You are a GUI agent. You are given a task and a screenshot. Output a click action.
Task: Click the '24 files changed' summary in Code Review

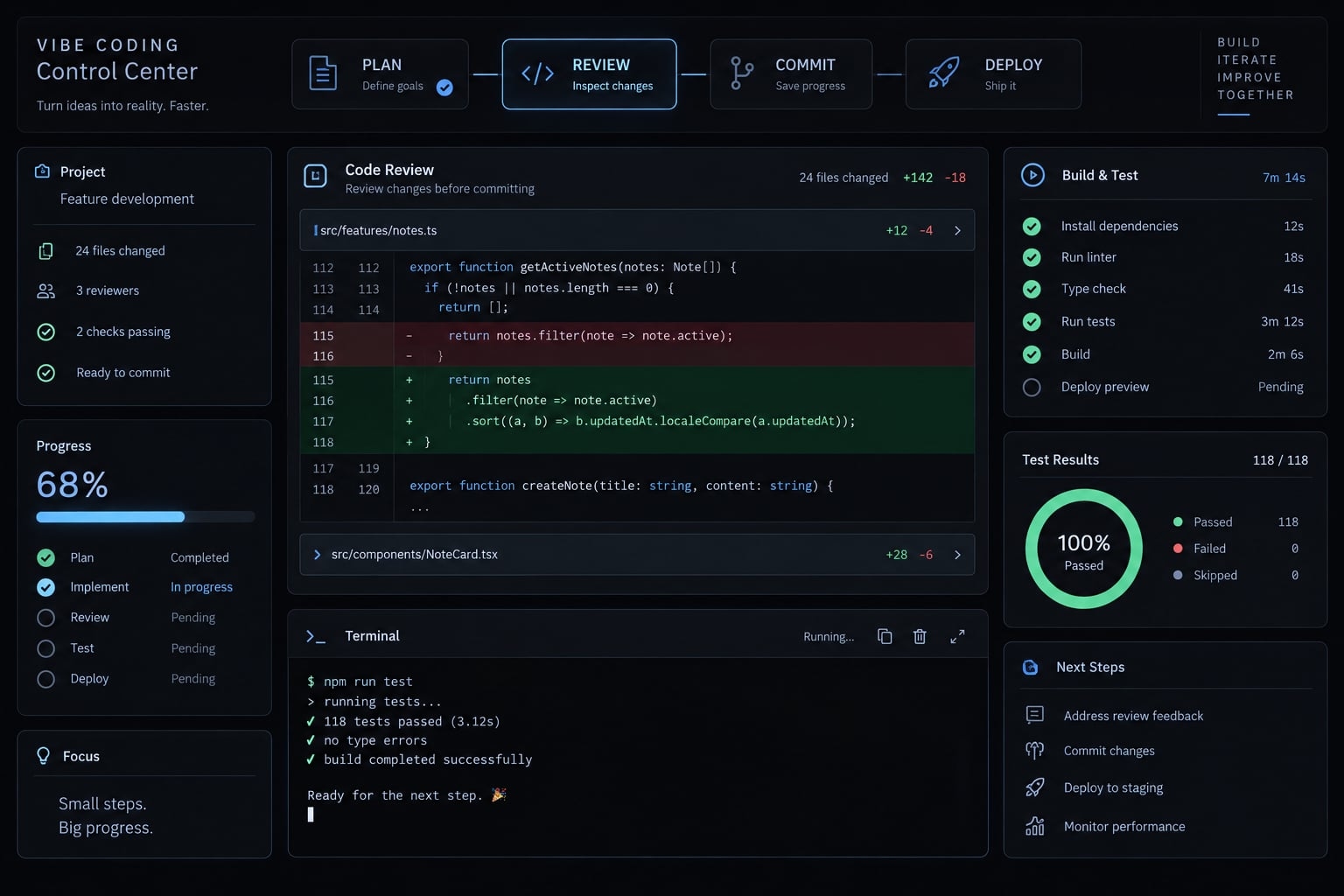pos(843,178)
